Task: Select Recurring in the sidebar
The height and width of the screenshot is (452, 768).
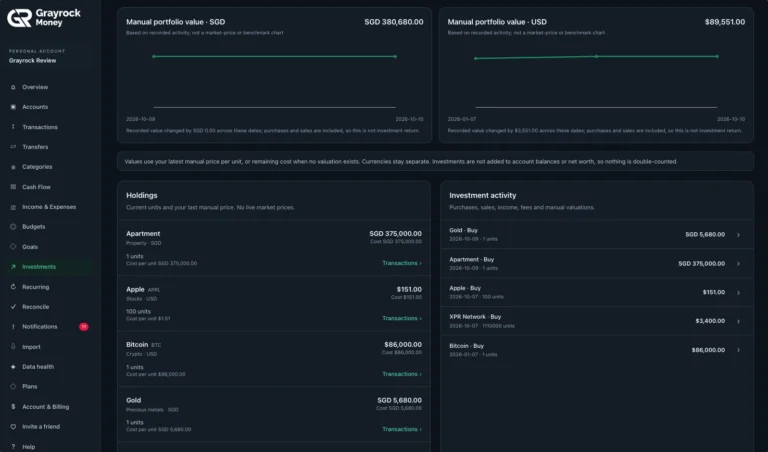Action: [x=35, y=287]
